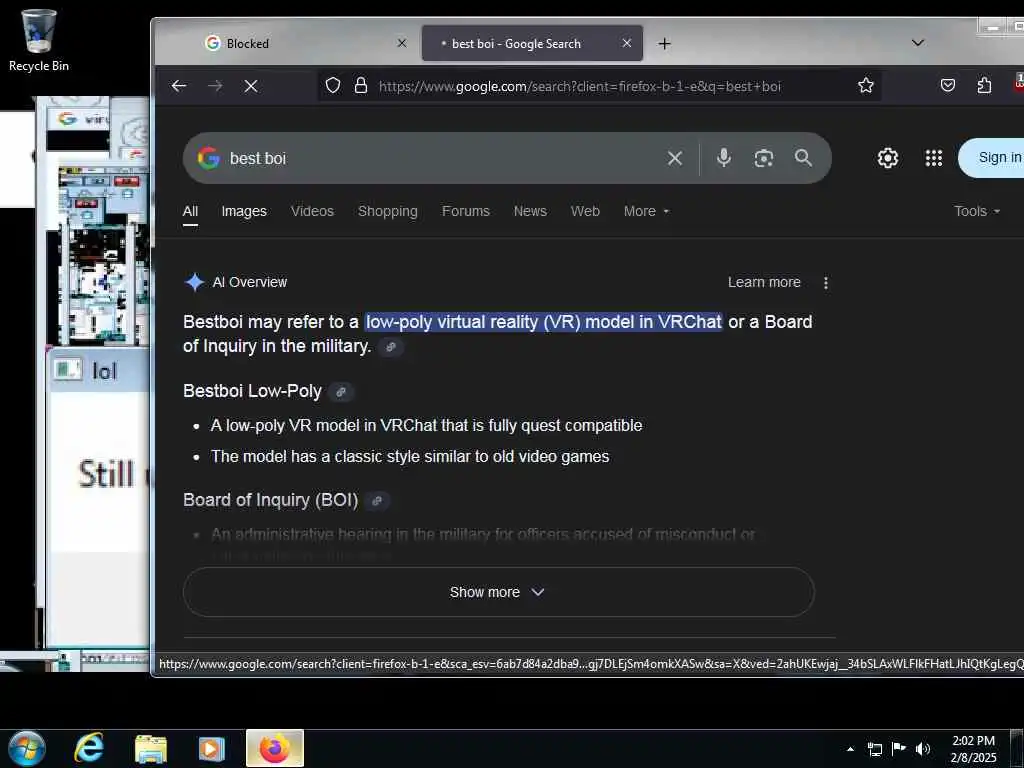Viewport: 1024px width, 768px height.
Task: Open AI Overview three-dot menu
Action: coord(825,283)
